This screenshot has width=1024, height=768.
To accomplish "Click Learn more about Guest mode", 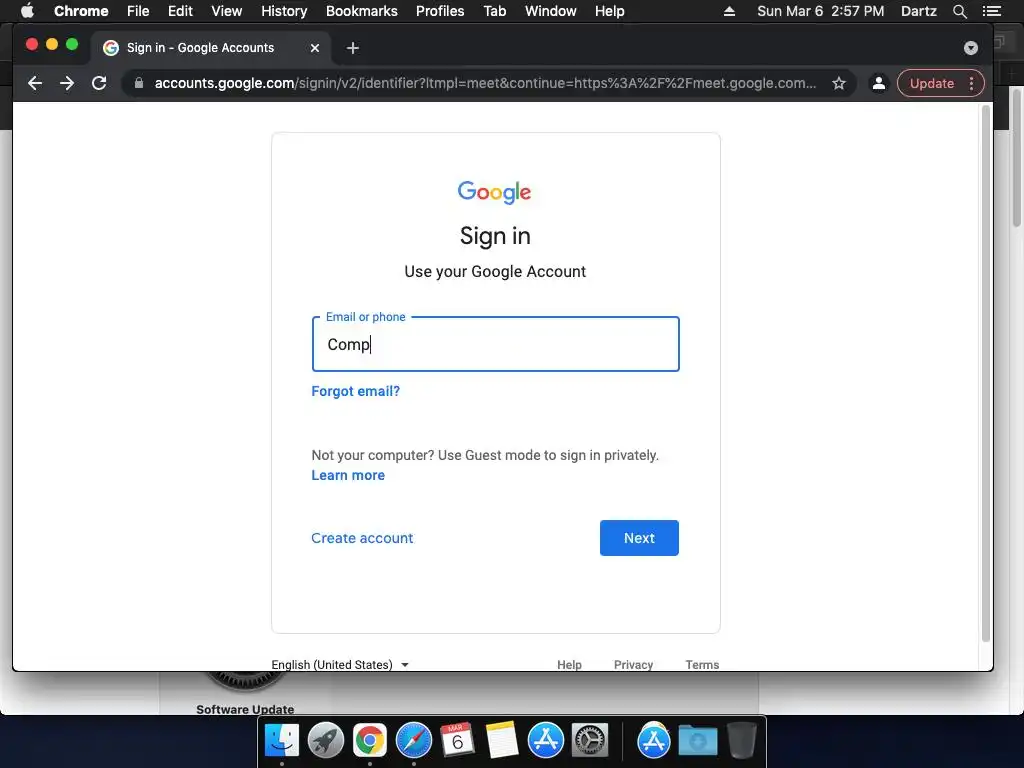I will pos(348,475).
